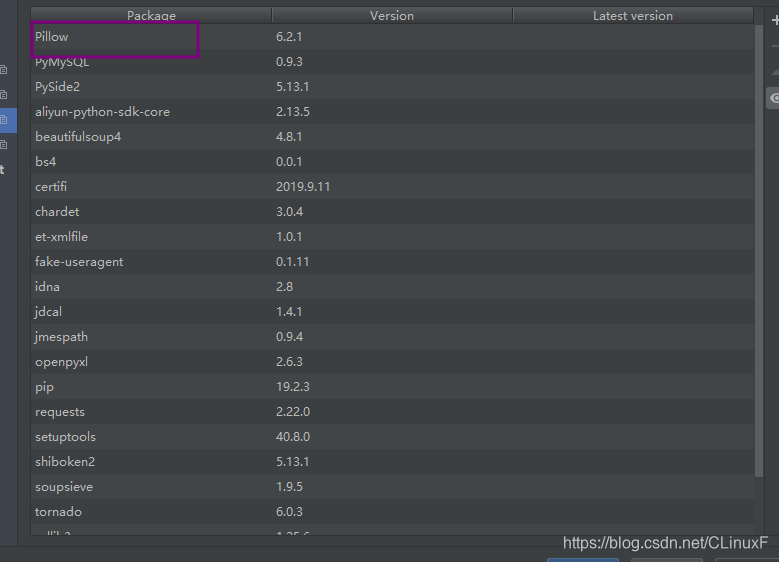Click idna's version 2.8

click(284, 287)
